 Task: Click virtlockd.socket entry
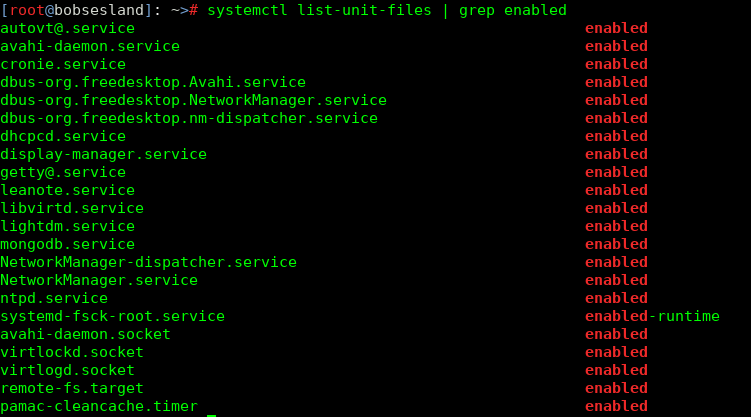(72, 352)
